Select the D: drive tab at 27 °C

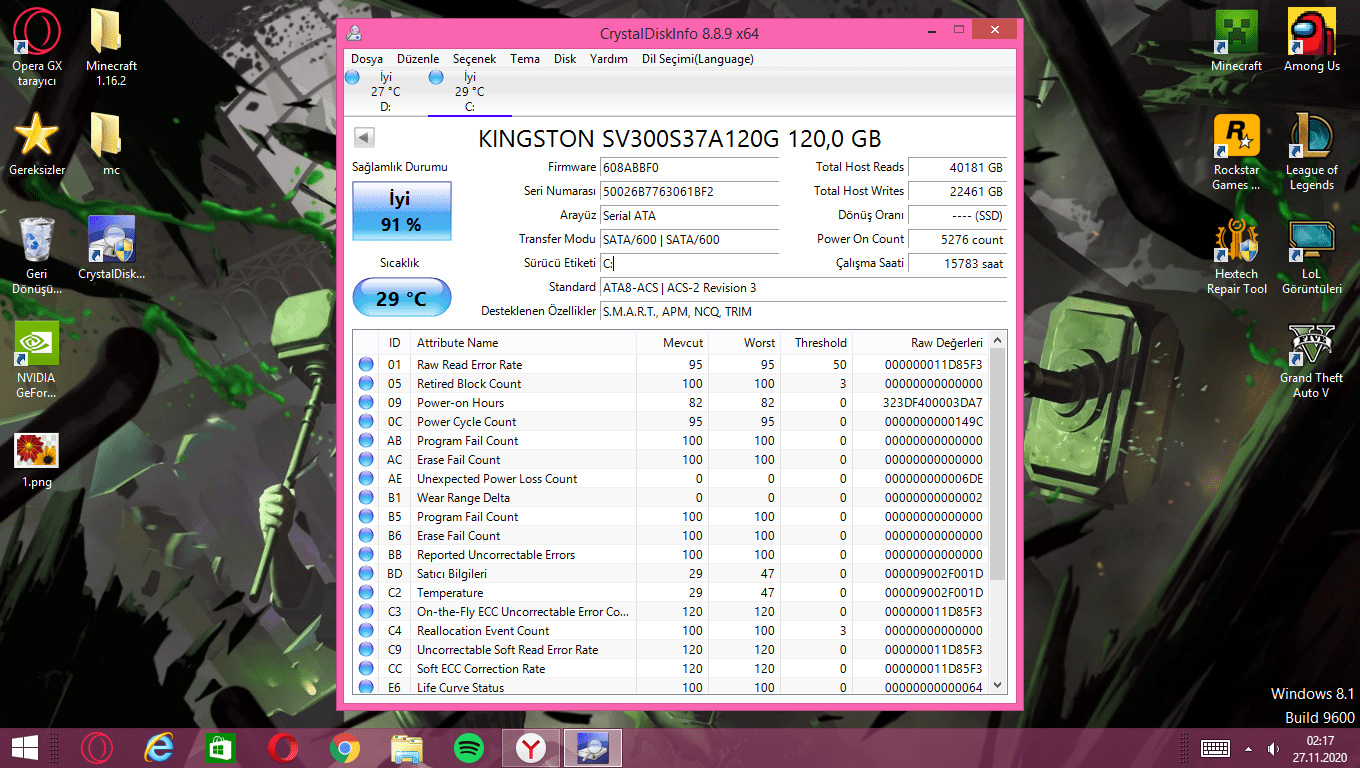pos(385,91)
